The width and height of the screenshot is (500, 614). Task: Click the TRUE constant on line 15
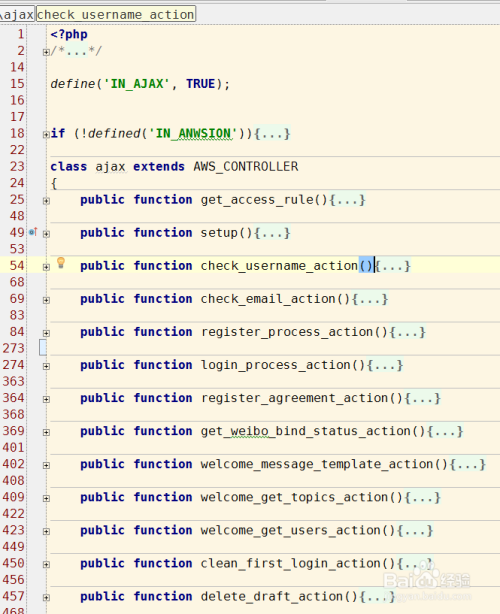[200, 84]
